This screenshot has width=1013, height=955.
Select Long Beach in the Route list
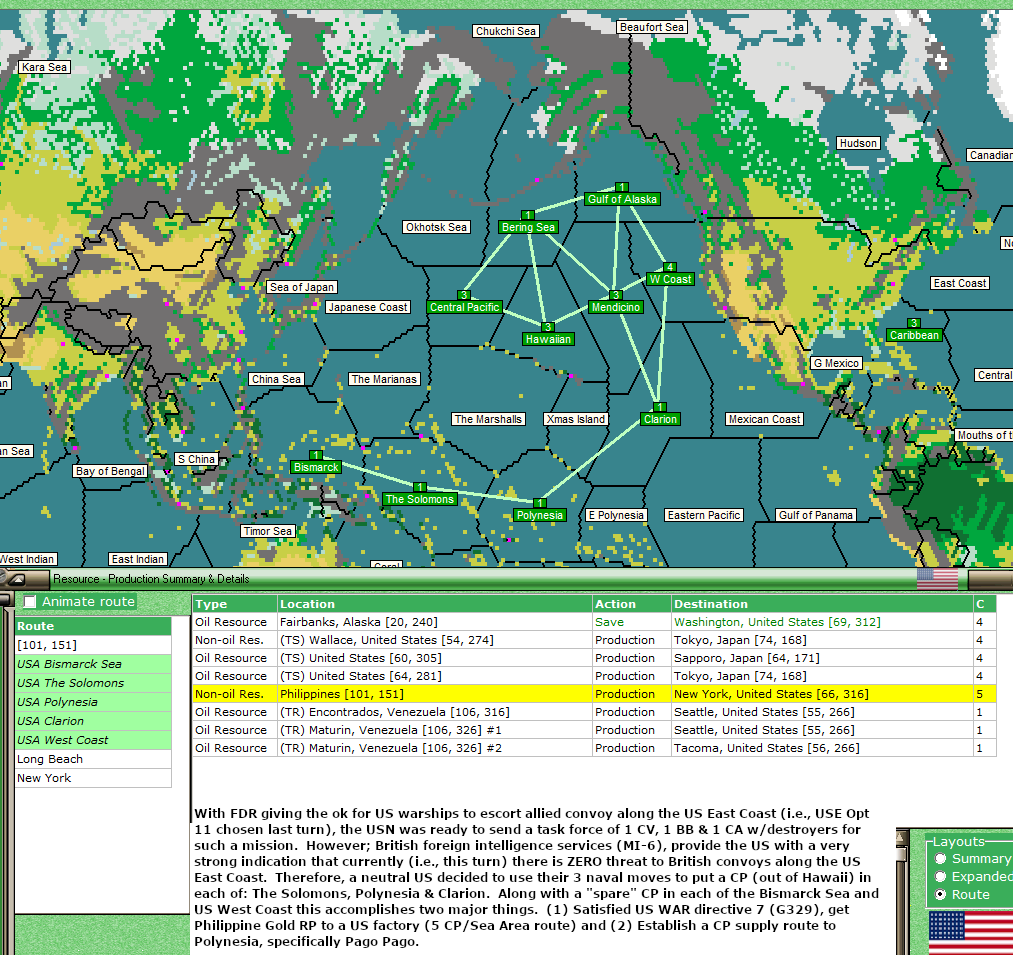pyautogui.click(x=93, y=759)
